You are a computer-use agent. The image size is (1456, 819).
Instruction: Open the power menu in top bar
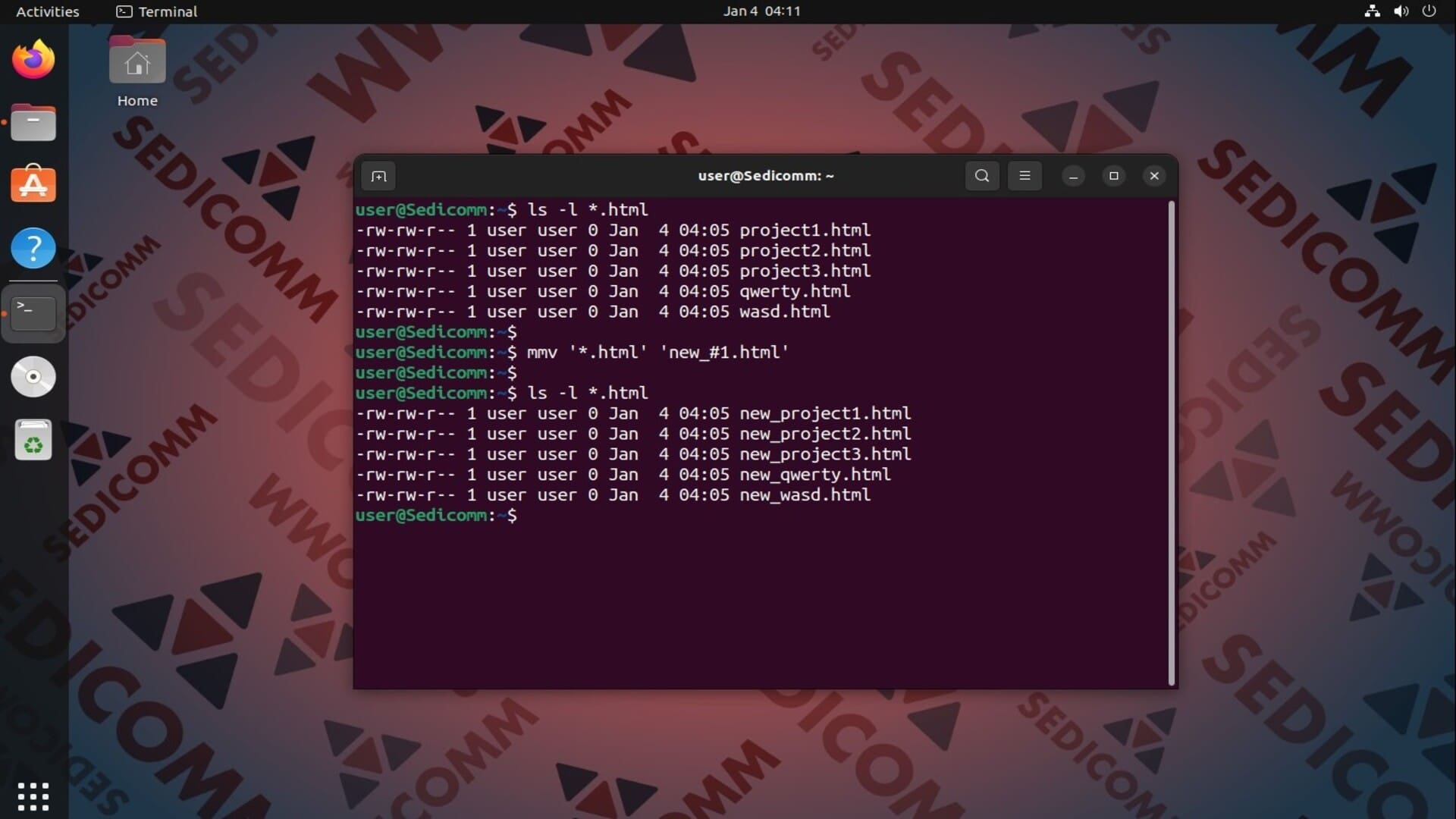tap(1429, 11)
